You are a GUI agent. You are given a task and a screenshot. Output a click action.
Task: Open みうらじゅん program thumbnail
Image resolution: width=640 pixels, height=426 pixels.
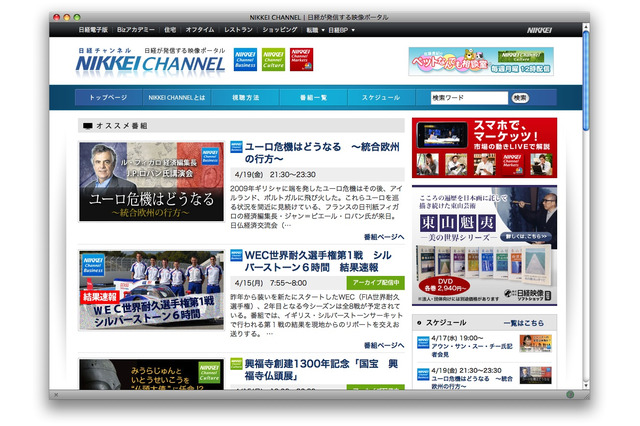tap(151, 375)
